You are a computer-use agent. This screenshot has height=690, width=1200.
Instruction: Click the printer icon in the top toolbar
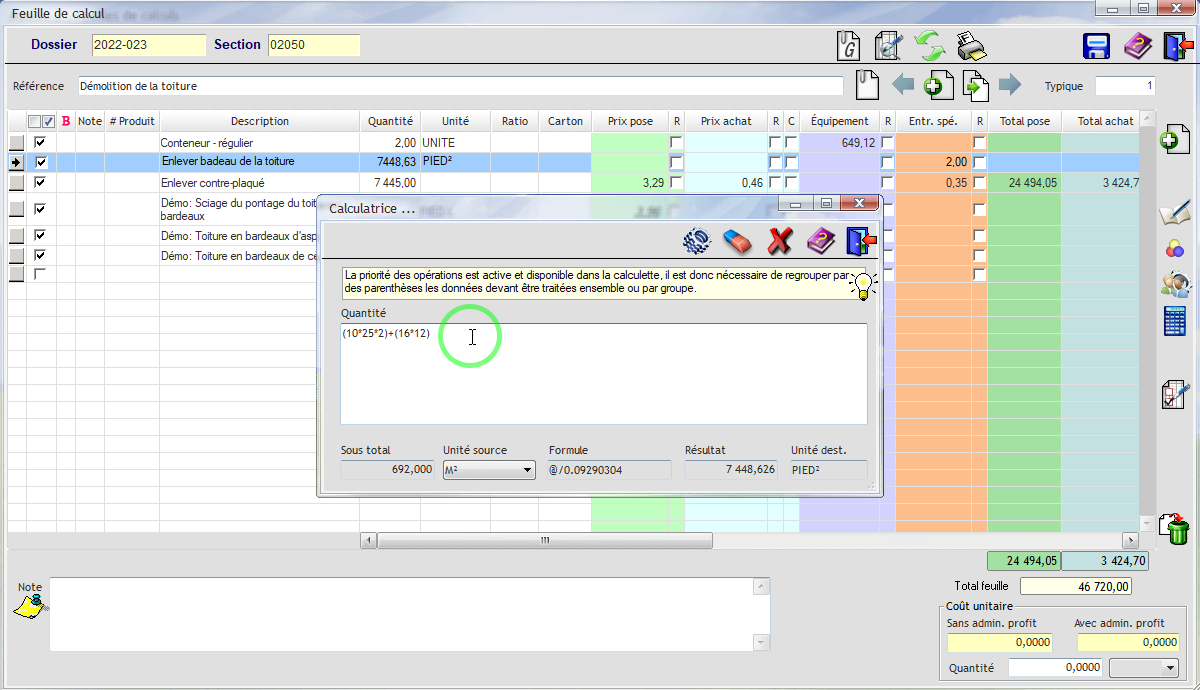(x=971, y=46)
